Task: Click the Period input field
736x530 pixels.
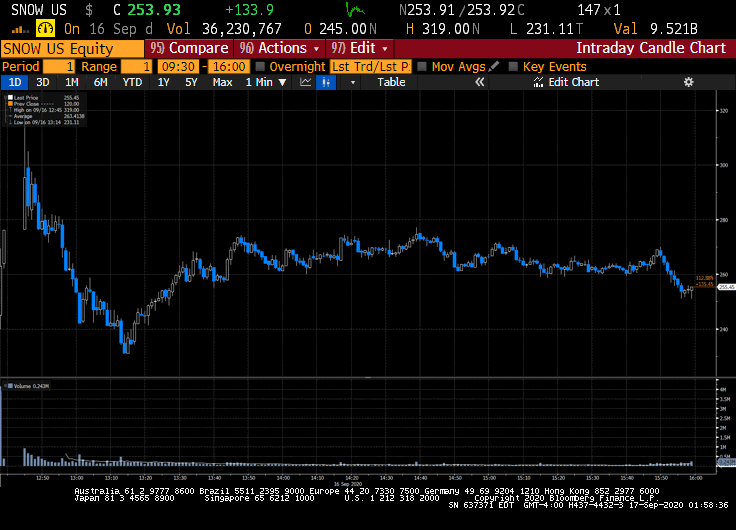Action: [x=59, y=67]
